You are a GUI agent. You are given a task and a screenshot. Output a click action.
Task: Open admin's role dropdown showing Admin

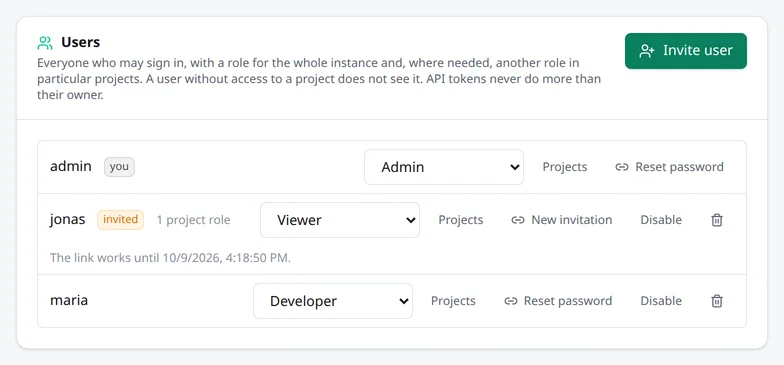click(x=444, y=167)
